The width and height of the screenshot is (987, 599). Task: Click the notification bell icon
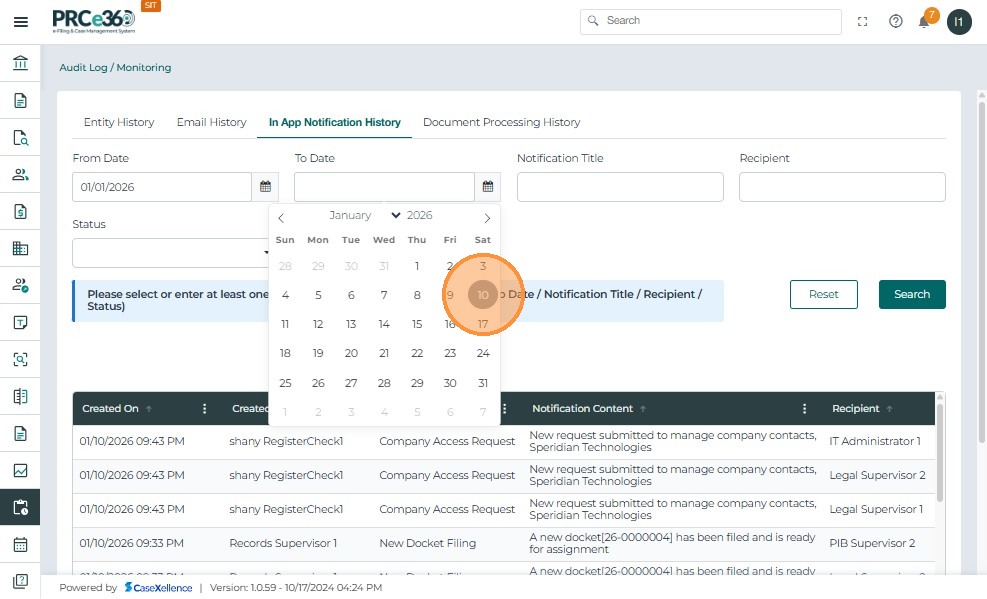(926, 22)
